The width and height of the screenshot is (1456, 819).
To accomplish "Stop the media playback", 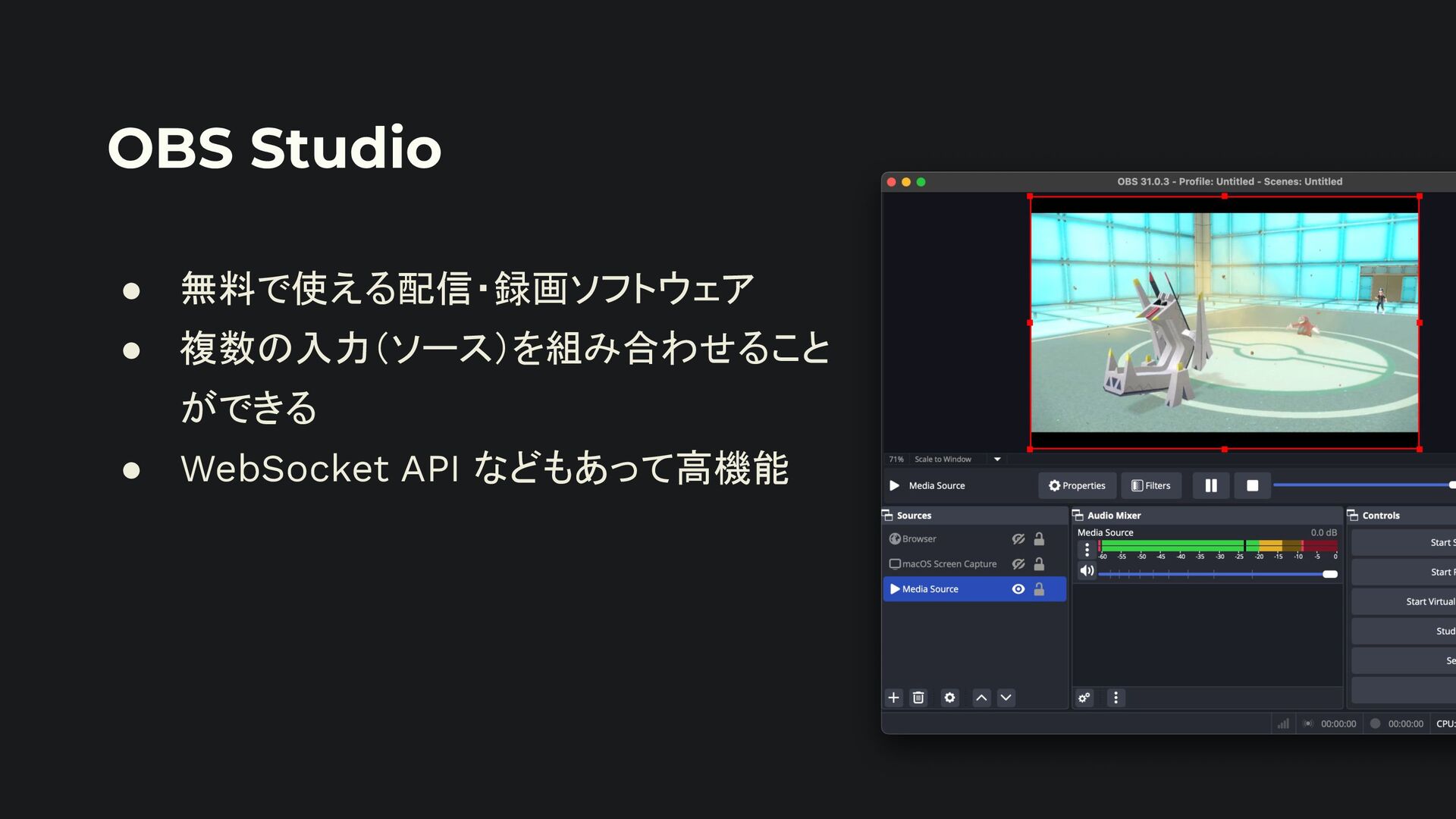I will [x=1252, y=485].
